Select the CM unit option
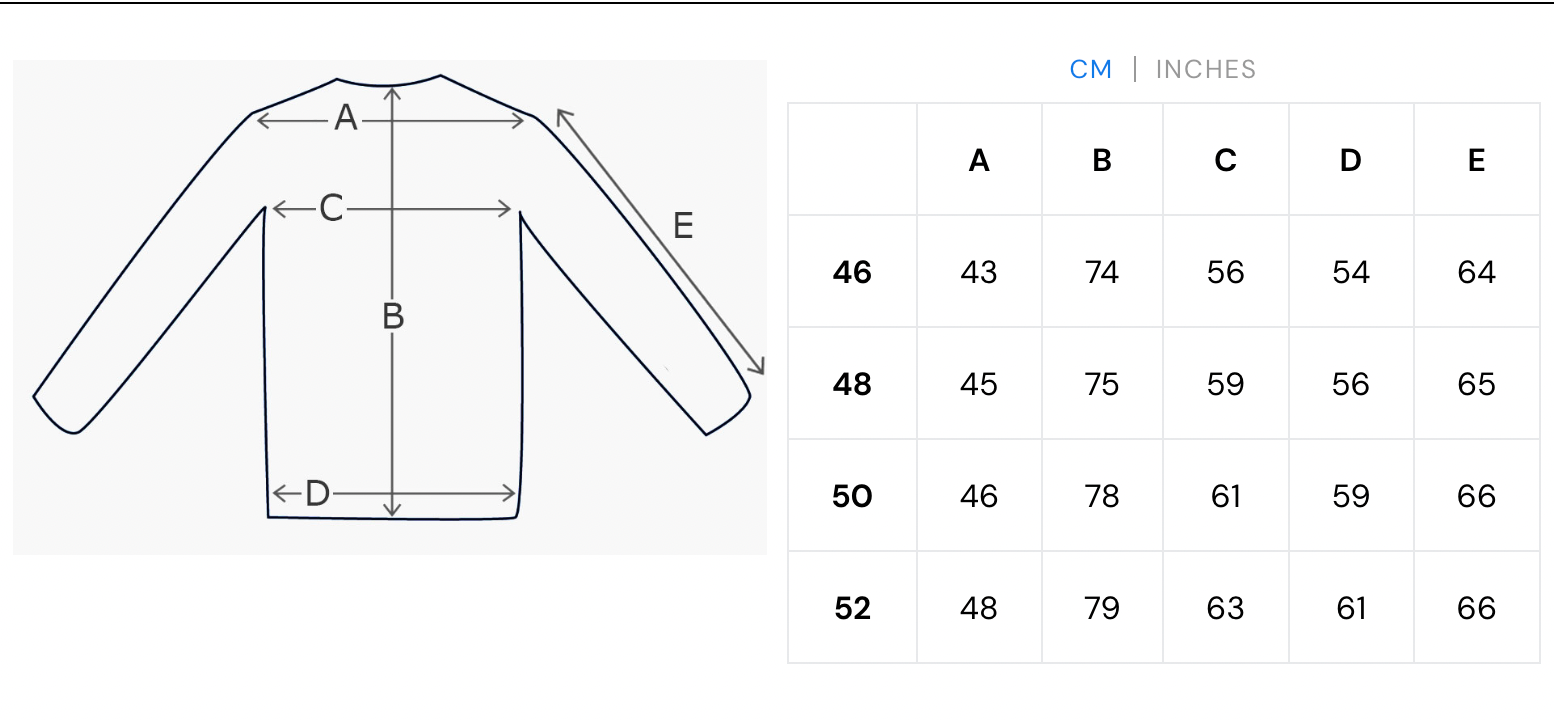This screenshot has height=720, width=1554. point(1090,69)
